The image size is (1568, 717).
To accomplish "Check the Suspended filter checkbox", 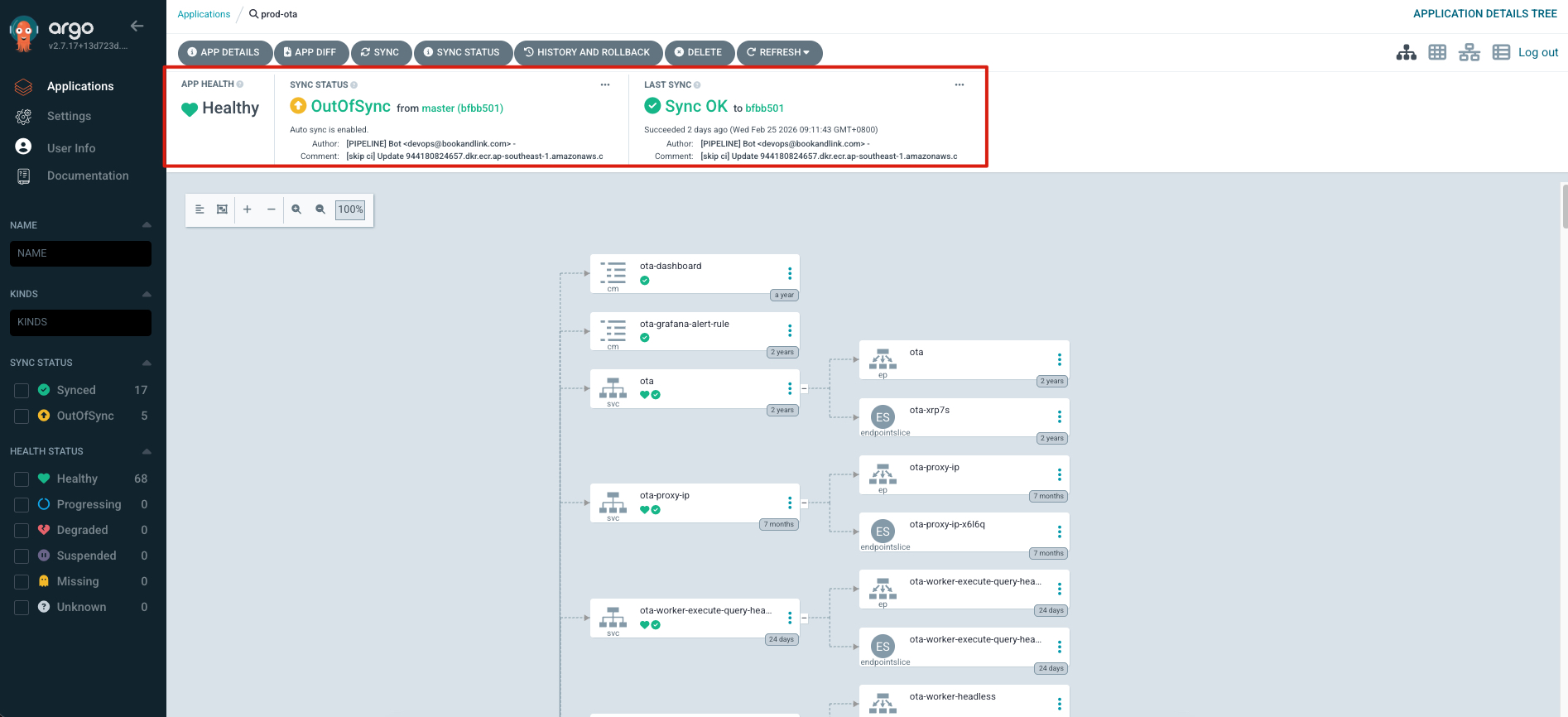I will click(22, 556).
